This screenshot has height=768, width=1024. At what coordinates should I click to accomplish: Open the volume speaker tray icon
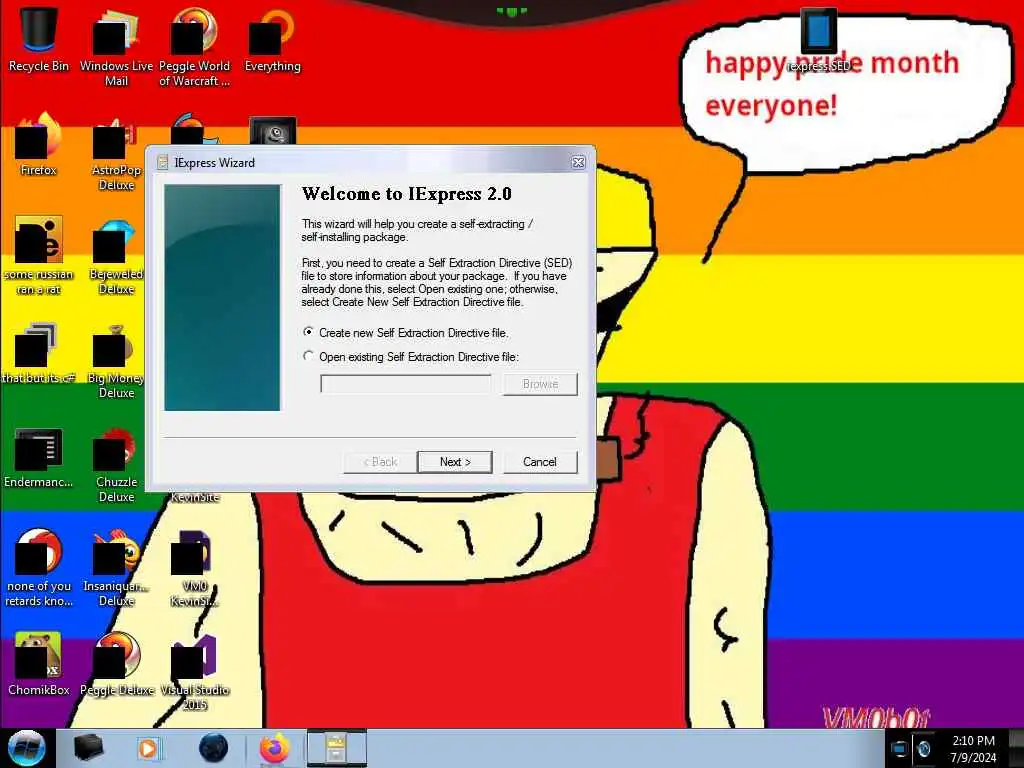pyautogui.click(x=923, y=749)
